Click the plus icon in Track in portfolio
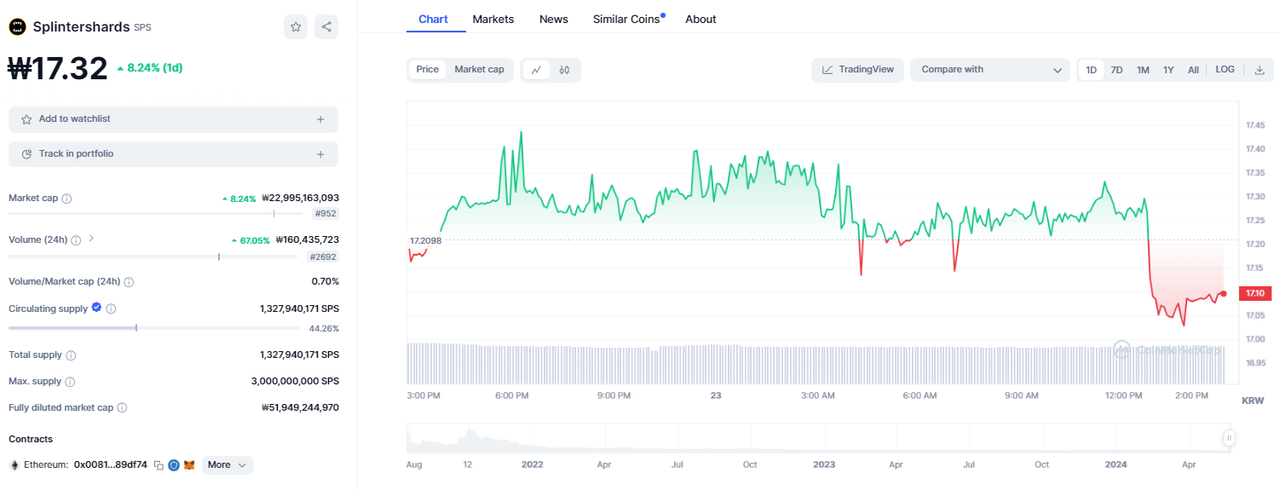The image size is (1280, 490). 320,154
